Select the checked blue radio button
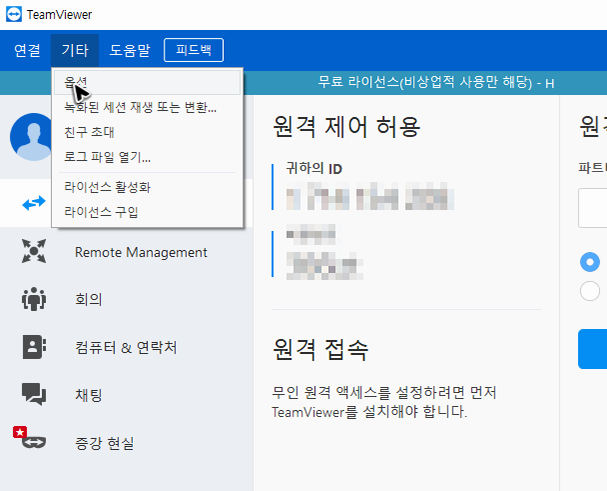Image resolution: width=607 pixels, height=491 pixels. tap(590, 262)
